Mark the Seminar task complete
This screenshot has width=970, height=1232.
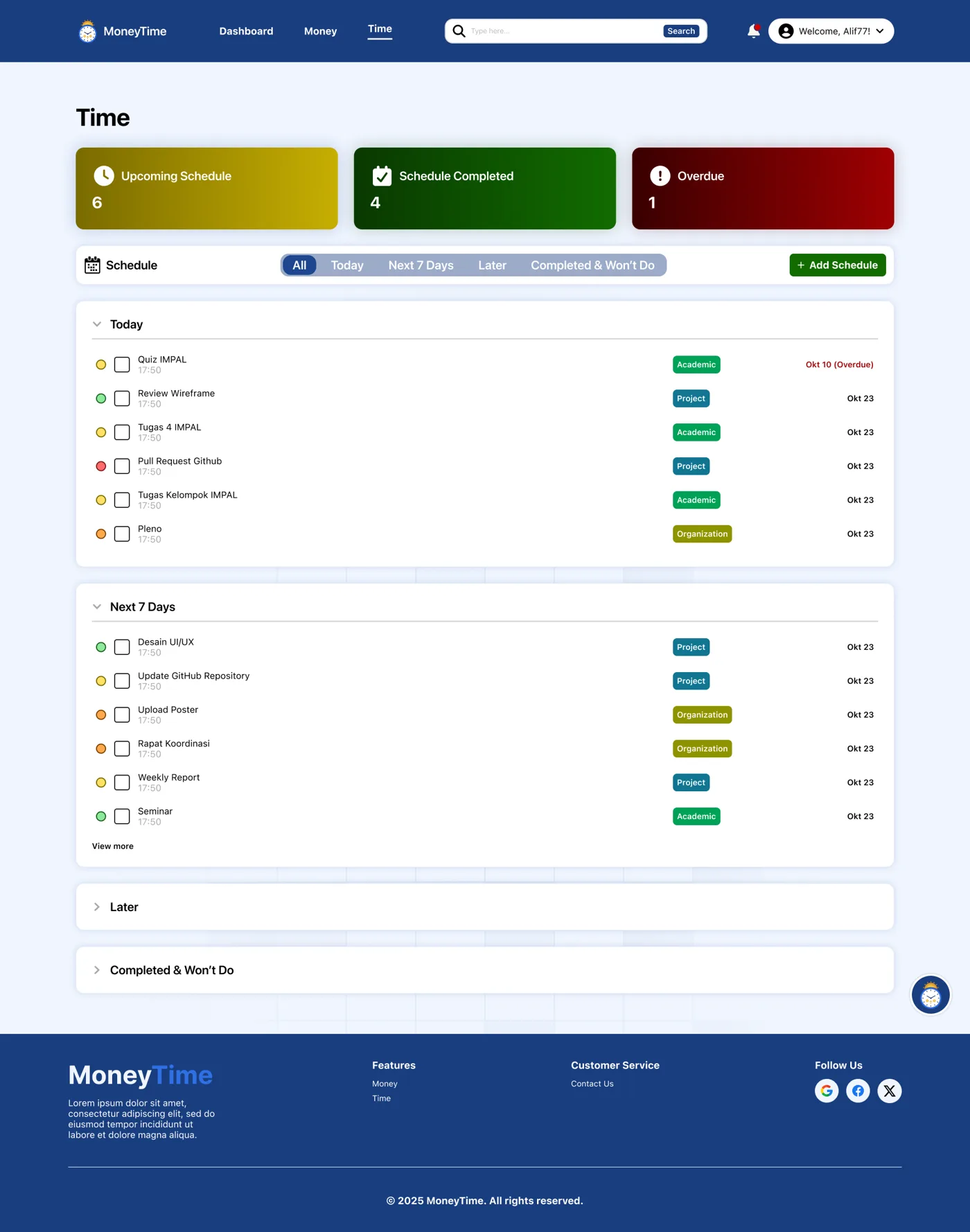(x=122, y=816)
